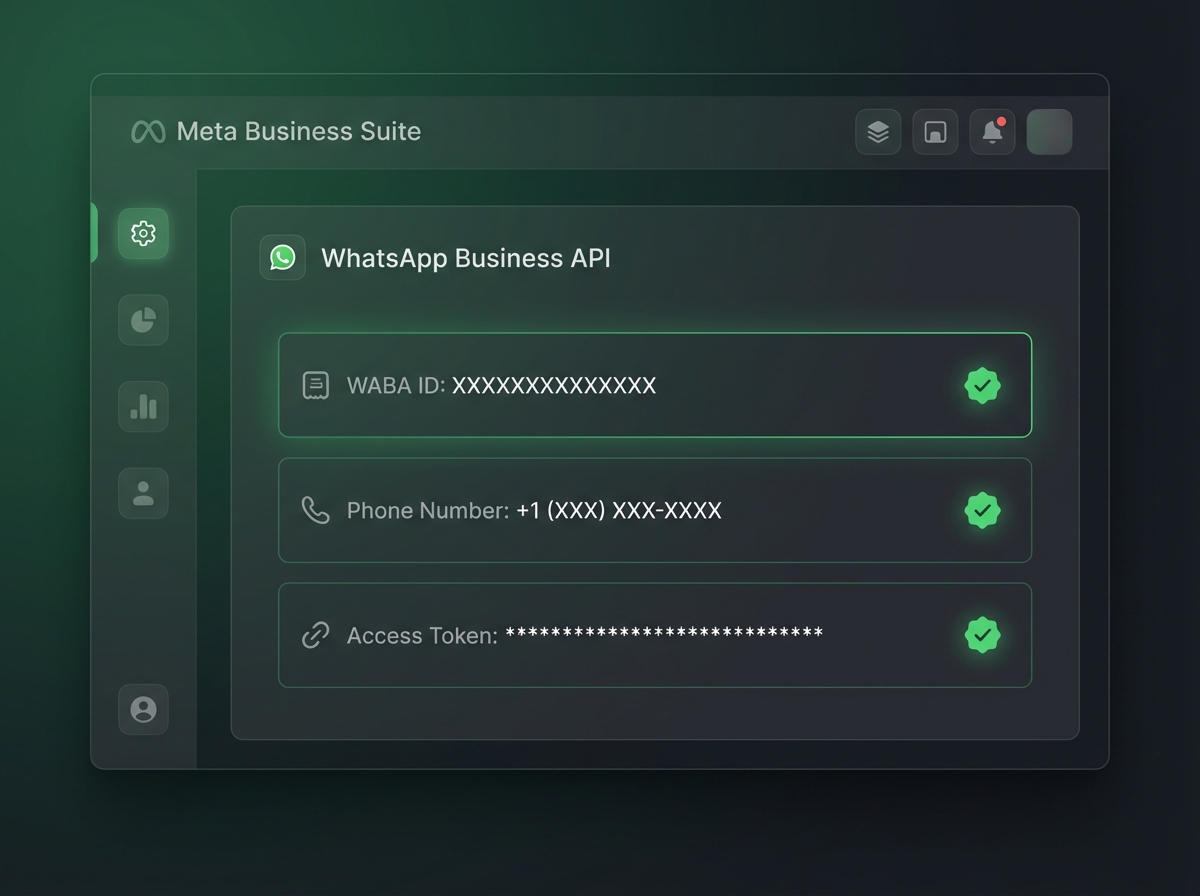Viewport: 1200px width, 896px height.
Task: Open the save/bookmark icon in the top bar
Action: click(x=935, y=131)
